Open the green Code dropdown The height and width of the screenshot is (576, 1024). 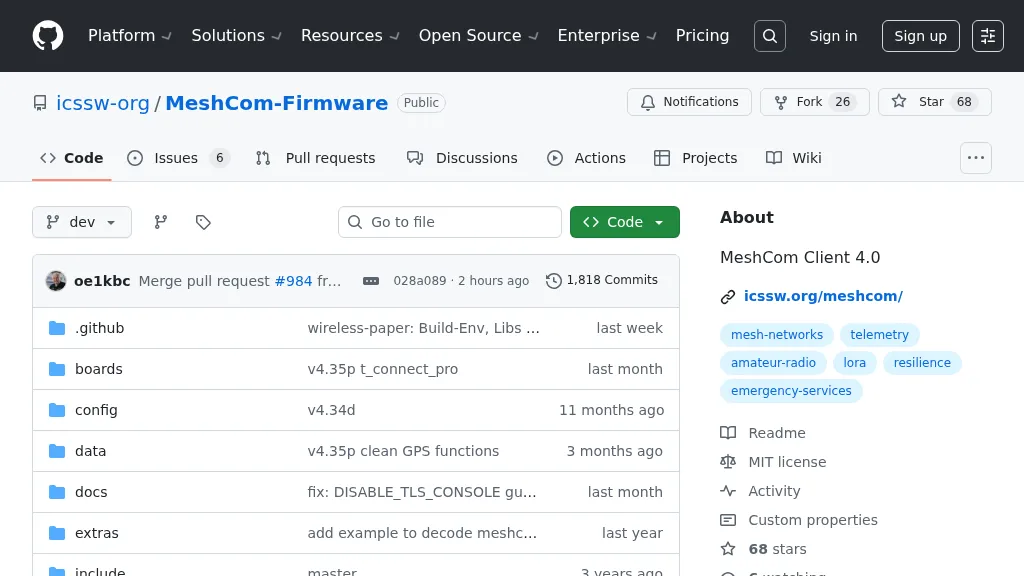pyautogui.click(x=624, y=222)
